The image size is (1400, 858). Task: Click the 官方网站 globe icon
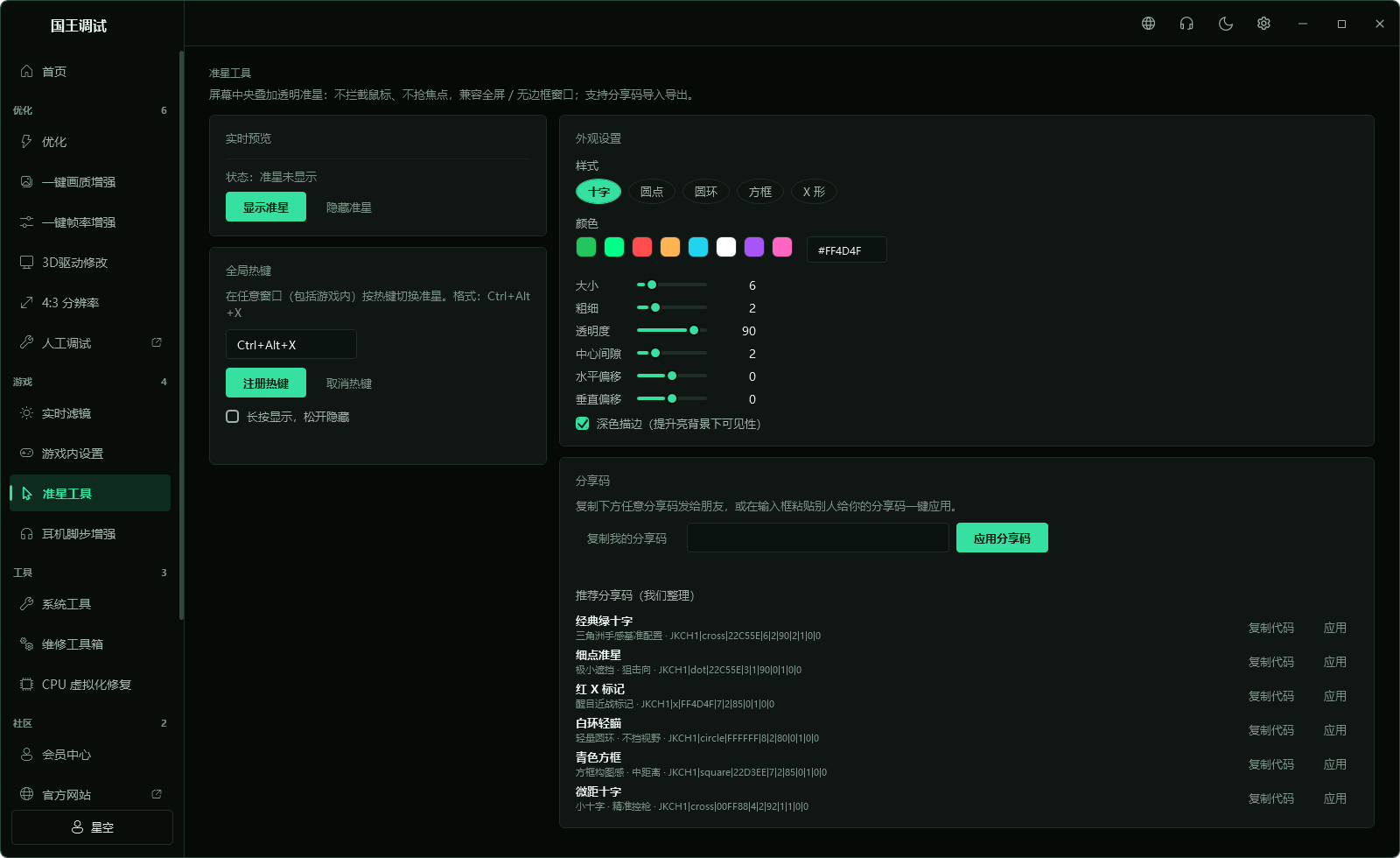[26, 795]
